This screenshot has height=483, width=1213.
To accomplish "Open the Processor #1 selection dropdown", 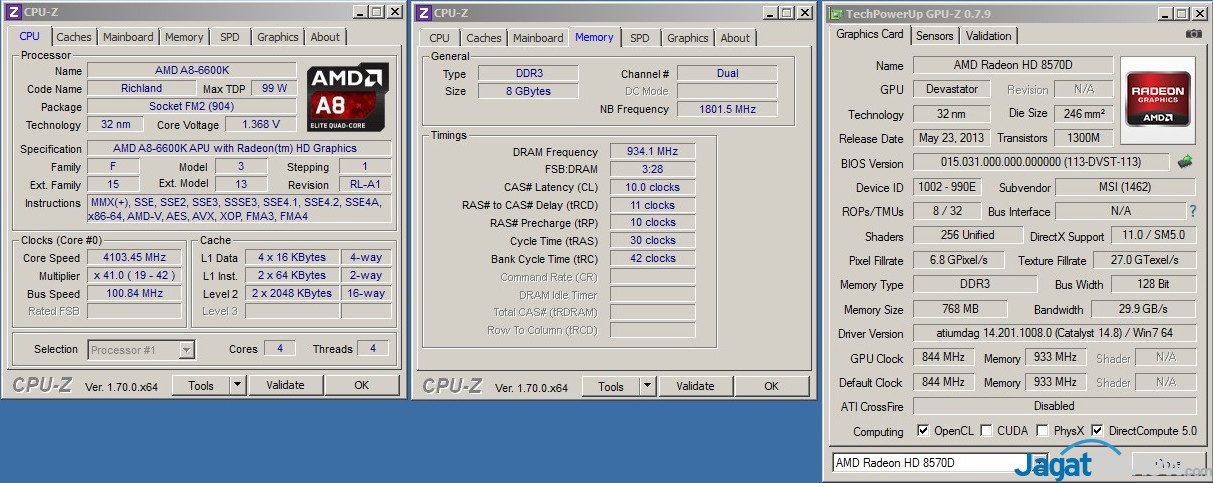I will 186,349.
